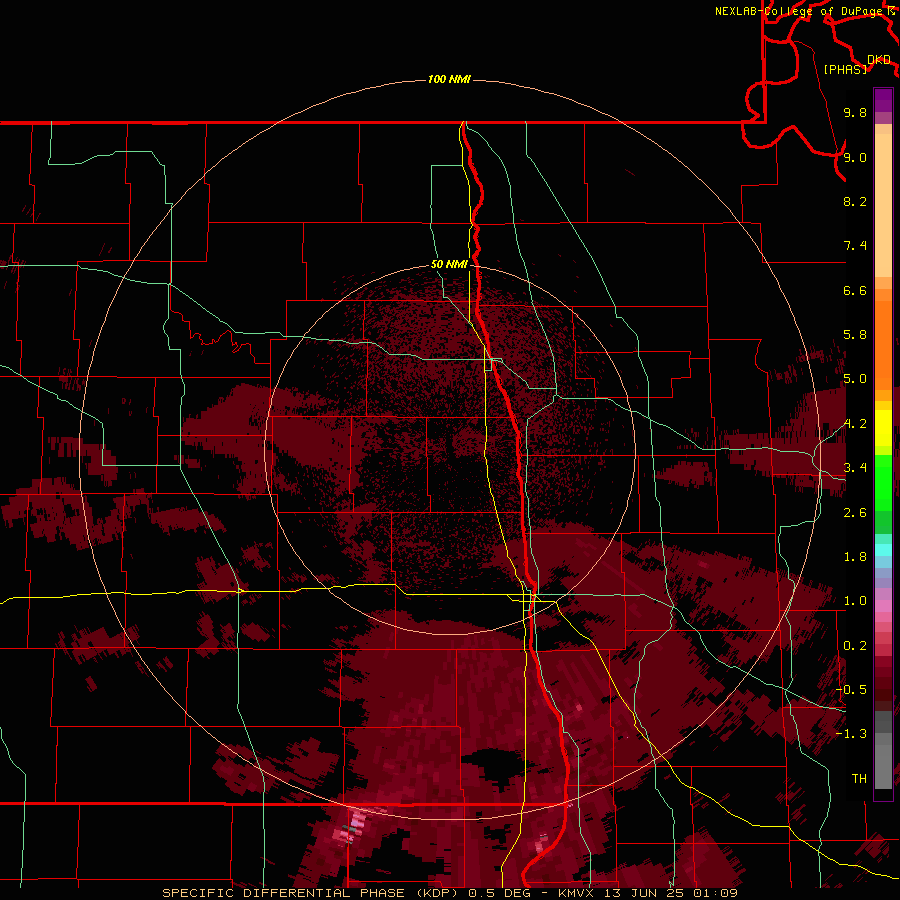Click the 9.0 value on the color scale
The height and width of the screenshot is (900, 900).
855,157
